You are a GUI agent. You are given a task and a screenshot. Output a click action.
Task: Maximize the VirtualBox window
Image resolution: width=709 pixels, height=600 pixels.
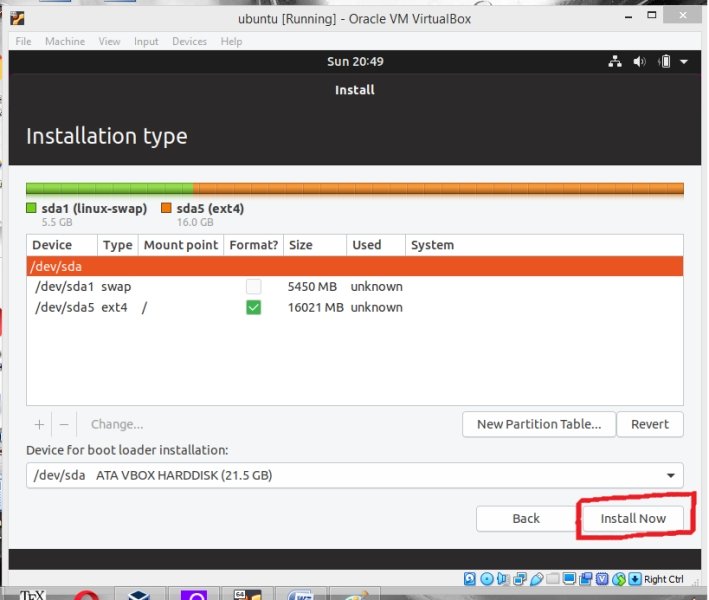(652, 15)
